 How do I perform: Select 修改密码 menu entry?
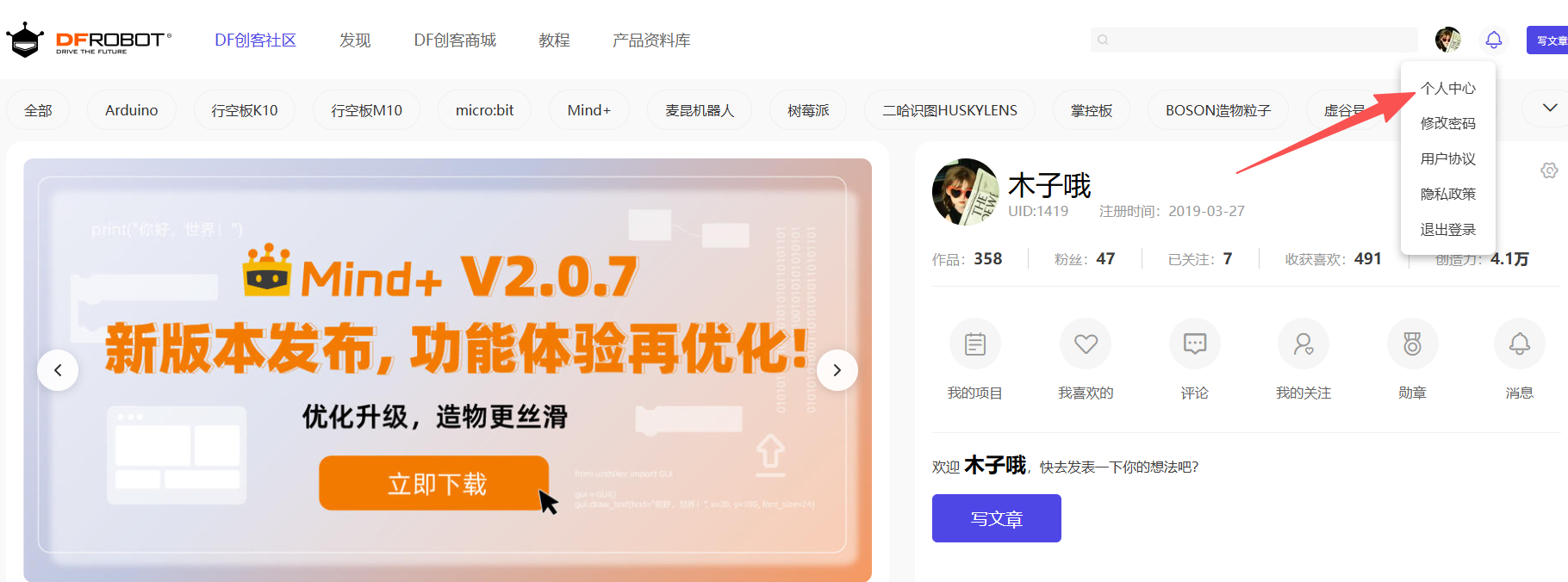click(1448, 123)
